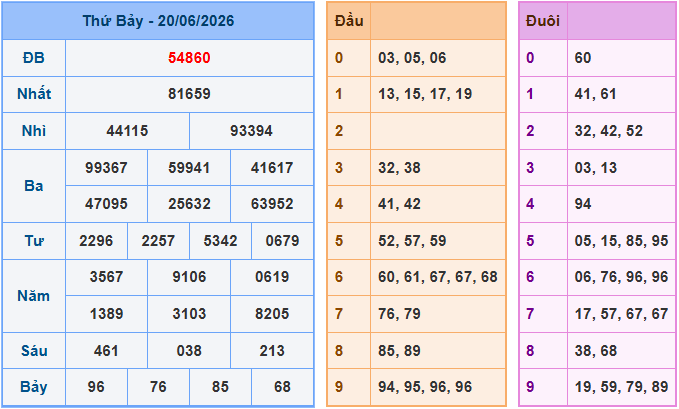Viewport: 679px width, 409px height.
Task: Click sixth prize number 461
Action: coord(106,351)
